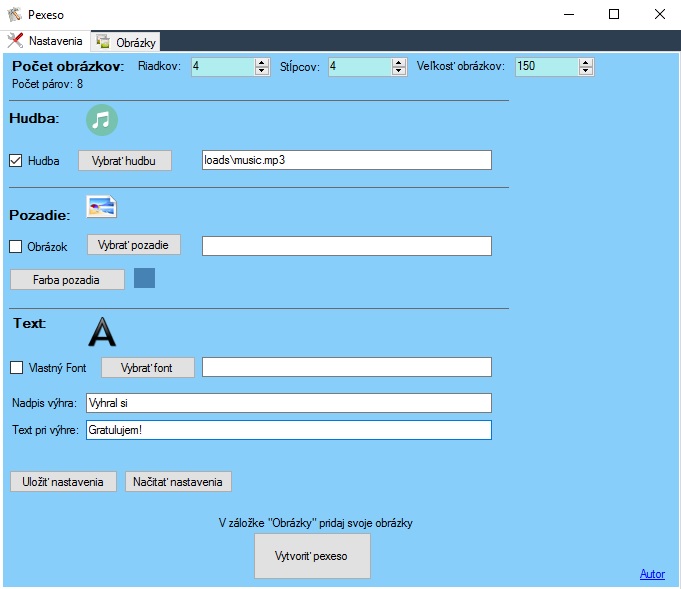Click the Nadpis výhra text field
Viewport: 681px width, 589px height.
(x=289, y=403)
